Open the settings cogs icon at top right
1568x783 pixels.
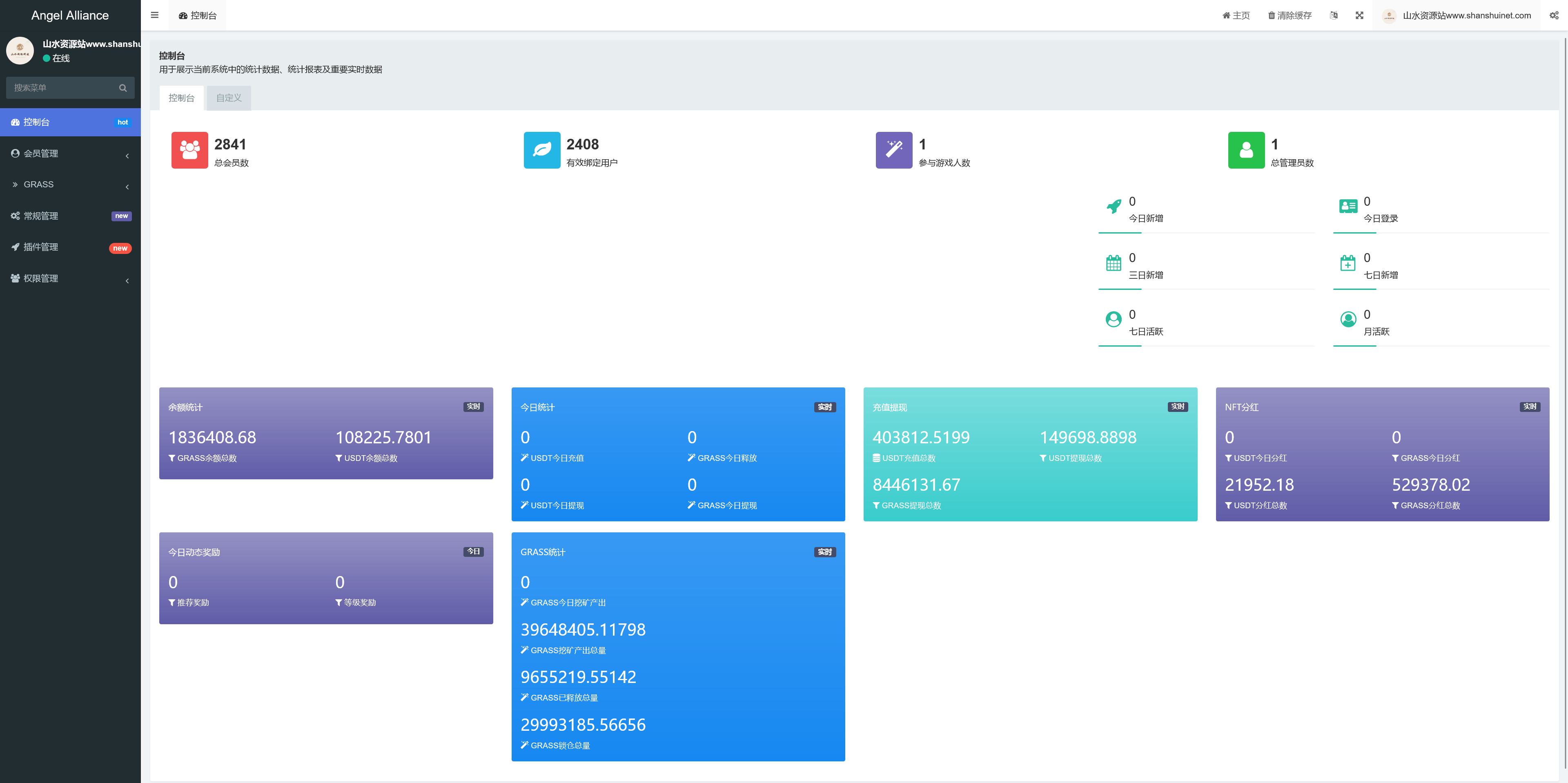tap(1554, 15)
